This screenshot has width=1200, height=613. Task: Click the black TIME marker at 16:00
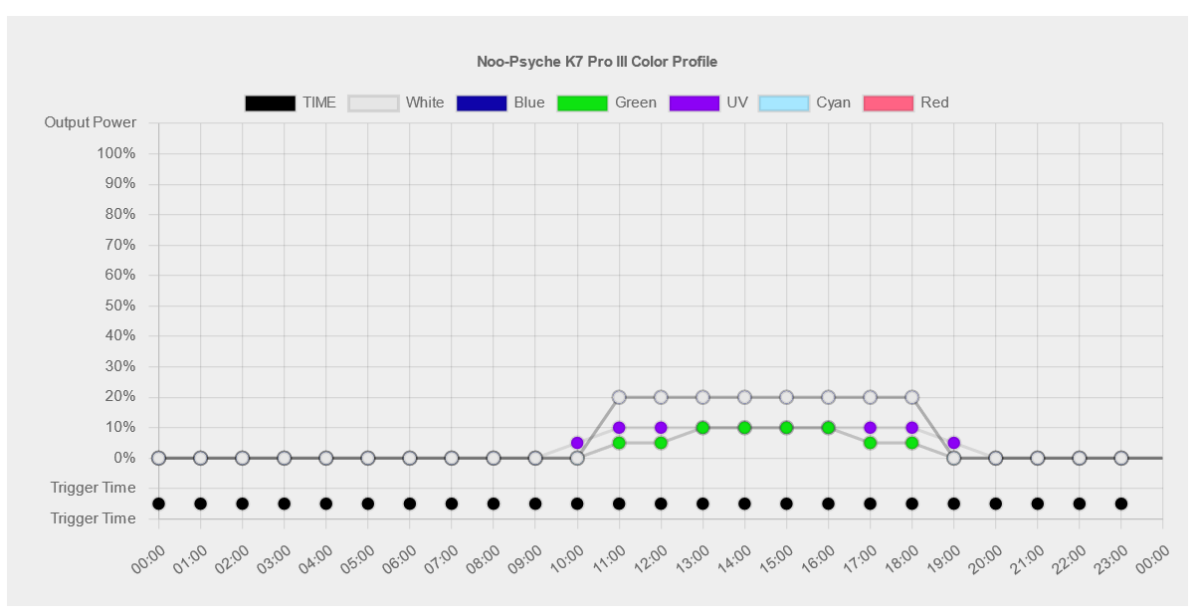[x=828, y=504]
